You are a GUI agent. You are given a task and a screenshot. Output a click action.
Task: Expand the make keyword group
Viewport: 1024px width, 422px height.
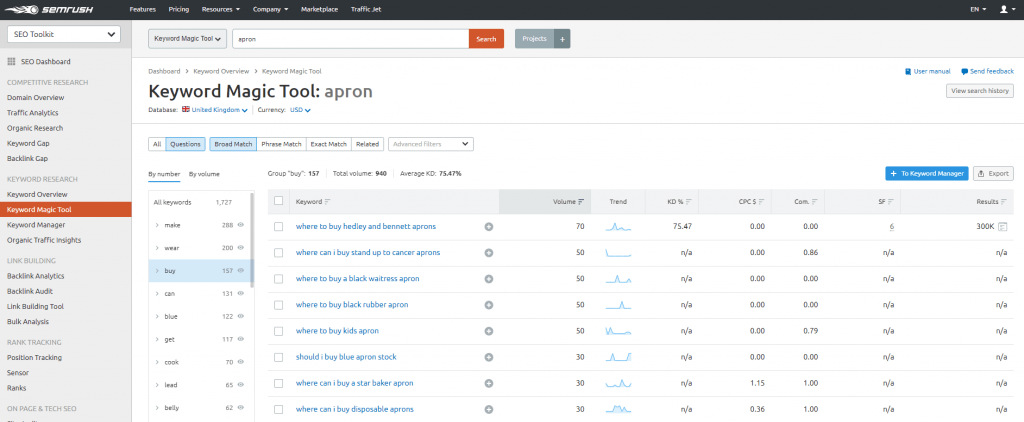157,225
